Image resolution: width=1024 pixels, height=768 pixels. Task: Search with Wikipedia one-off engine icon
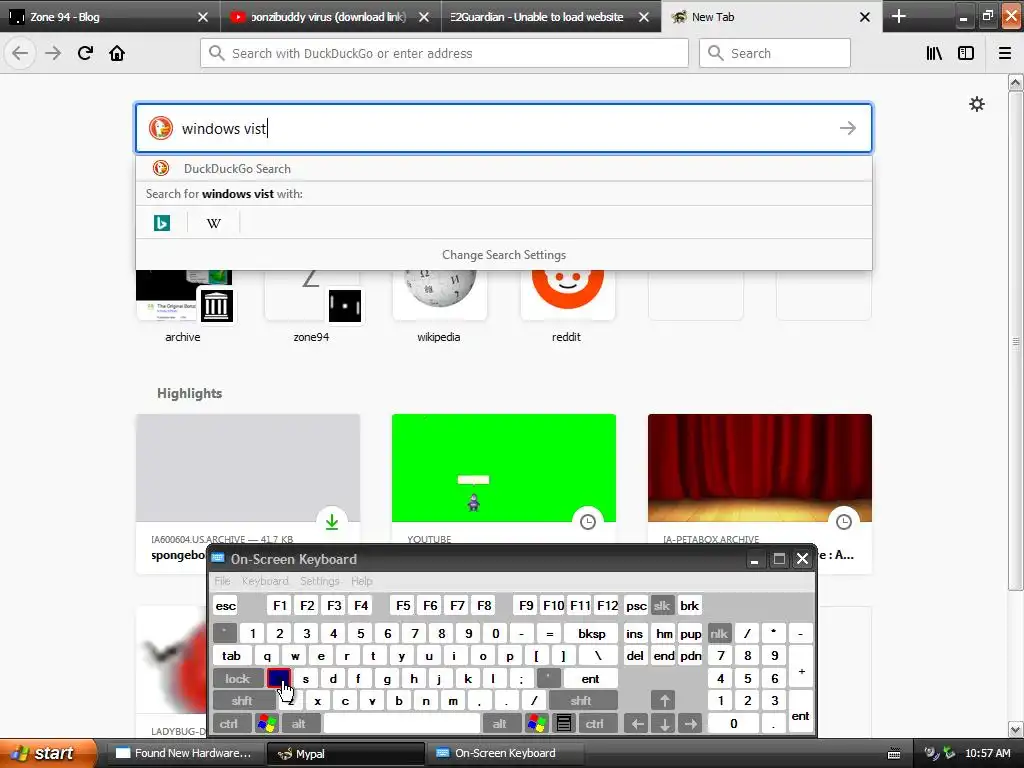(x=214, y=223)
